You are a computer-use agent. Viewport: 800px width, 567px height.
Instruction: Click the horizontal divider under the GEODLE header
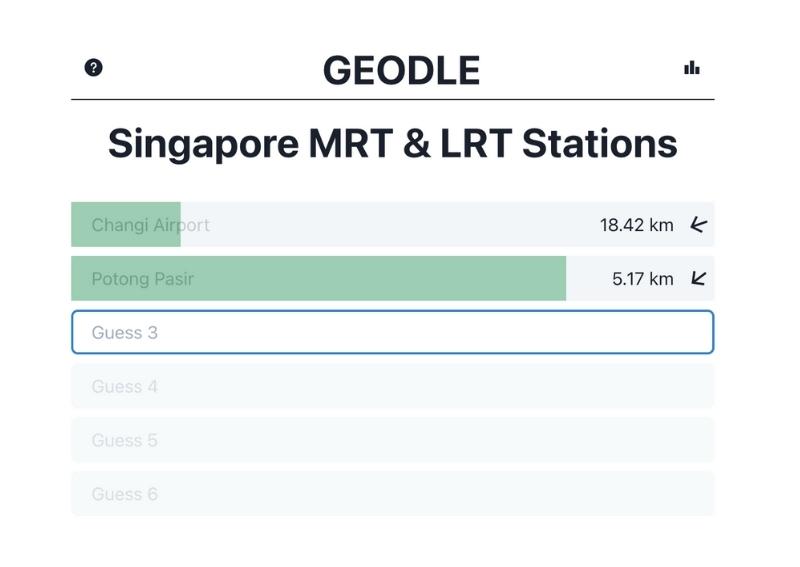pos(392,100)
